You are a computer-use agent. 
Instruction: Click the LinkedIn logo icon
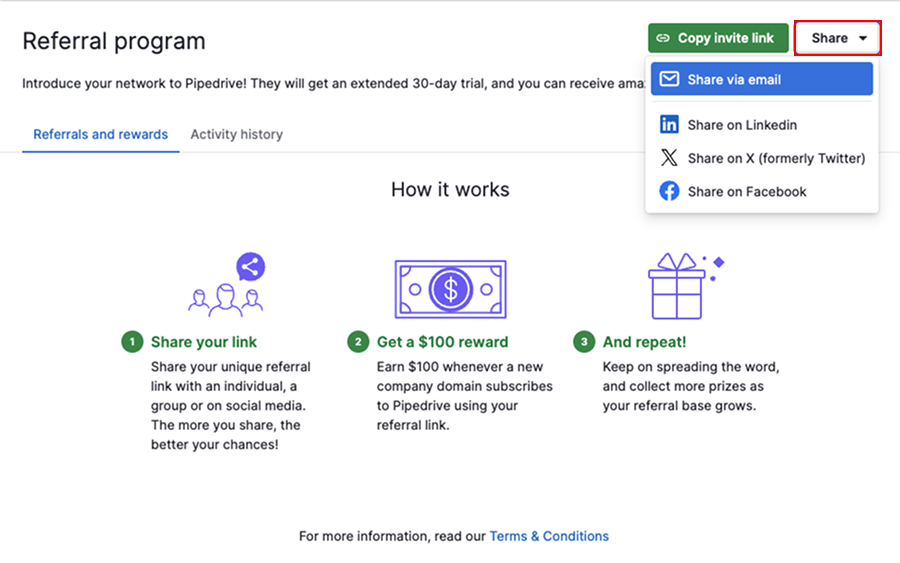coord(669,125)
